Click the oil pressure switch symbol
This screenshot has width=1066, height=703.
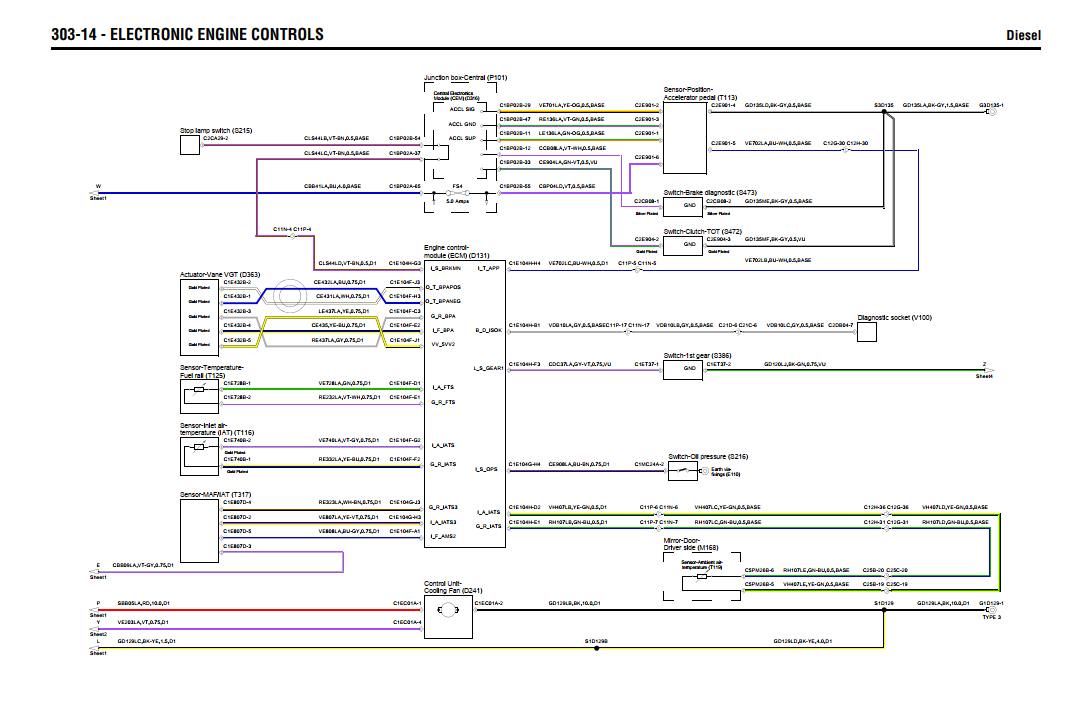683,468
